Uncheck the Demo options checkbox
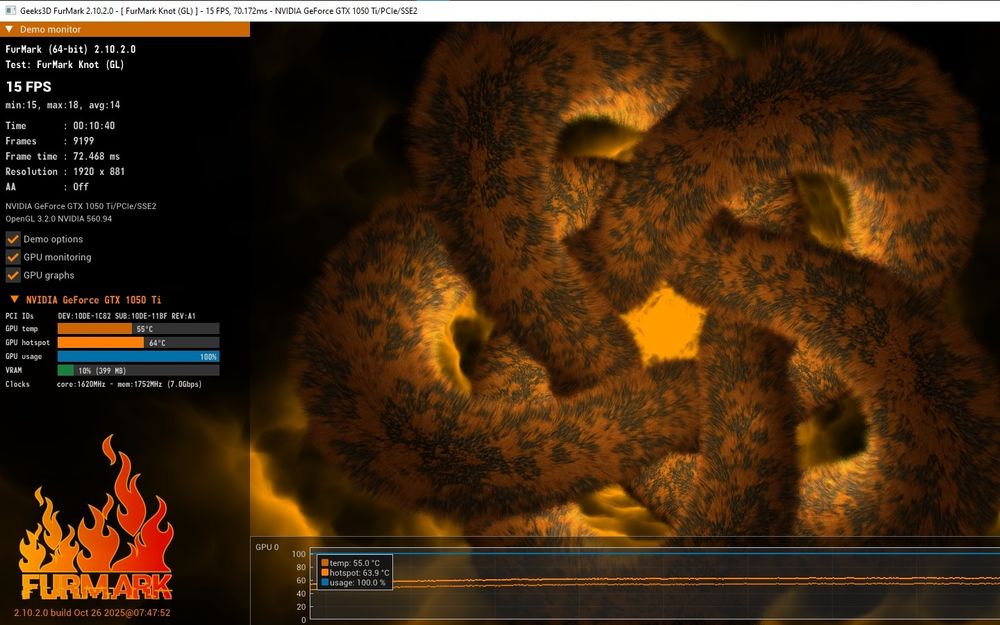The width and height of the screenshot is (1000, 625). (x=13, y=239)
